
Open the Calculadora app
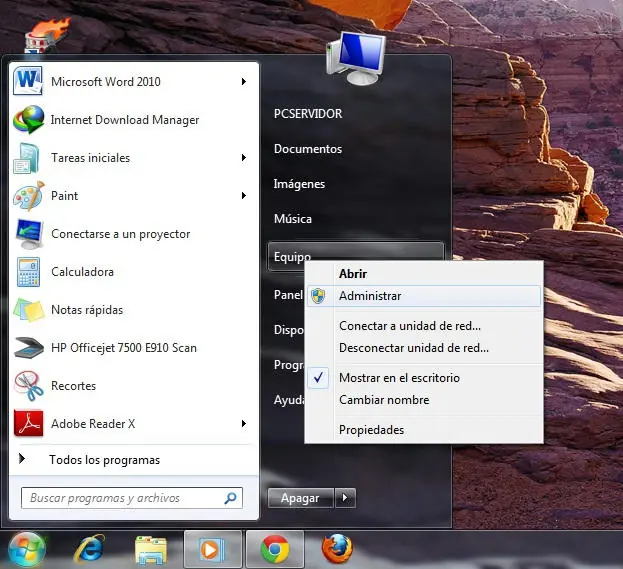(82, 272)
